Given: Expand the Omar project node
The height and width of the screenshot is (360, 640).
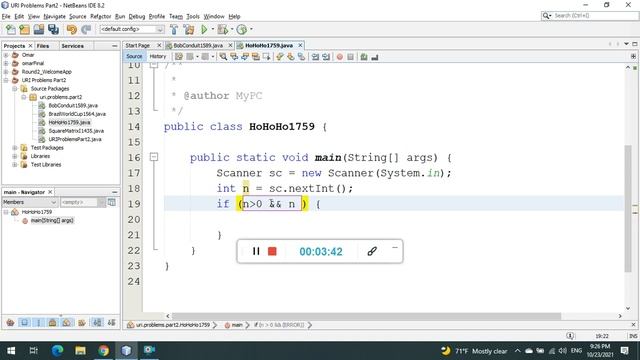Looking at the screenshot, I should point(6,55).
